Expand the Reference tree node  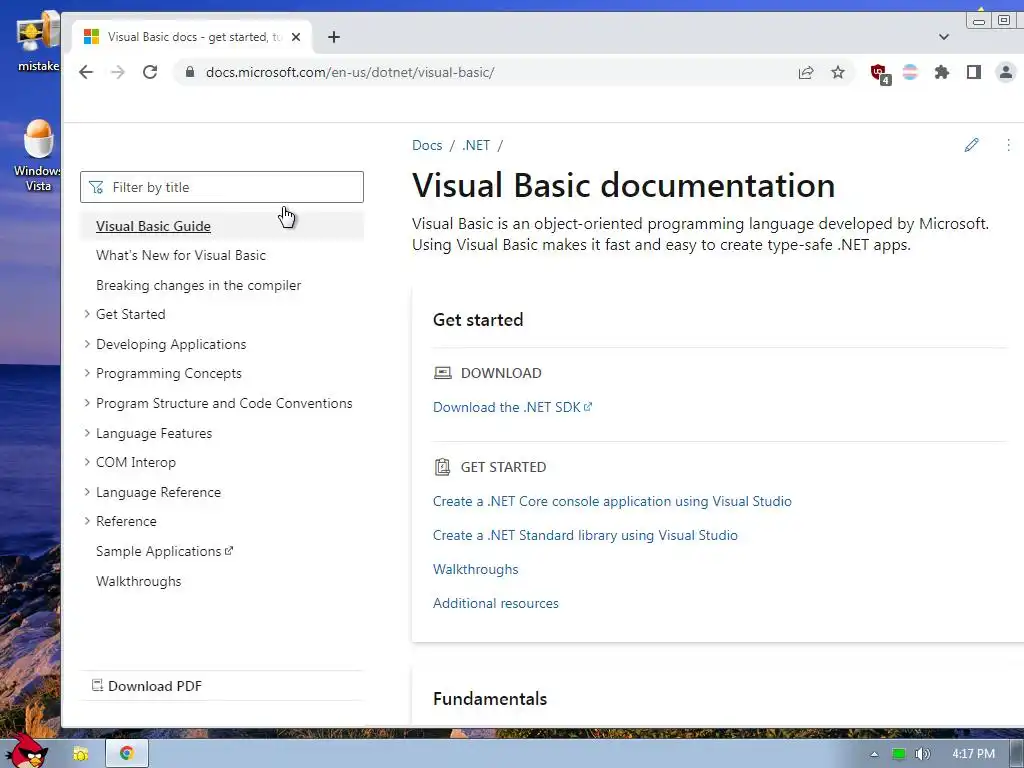pos(87,521)
